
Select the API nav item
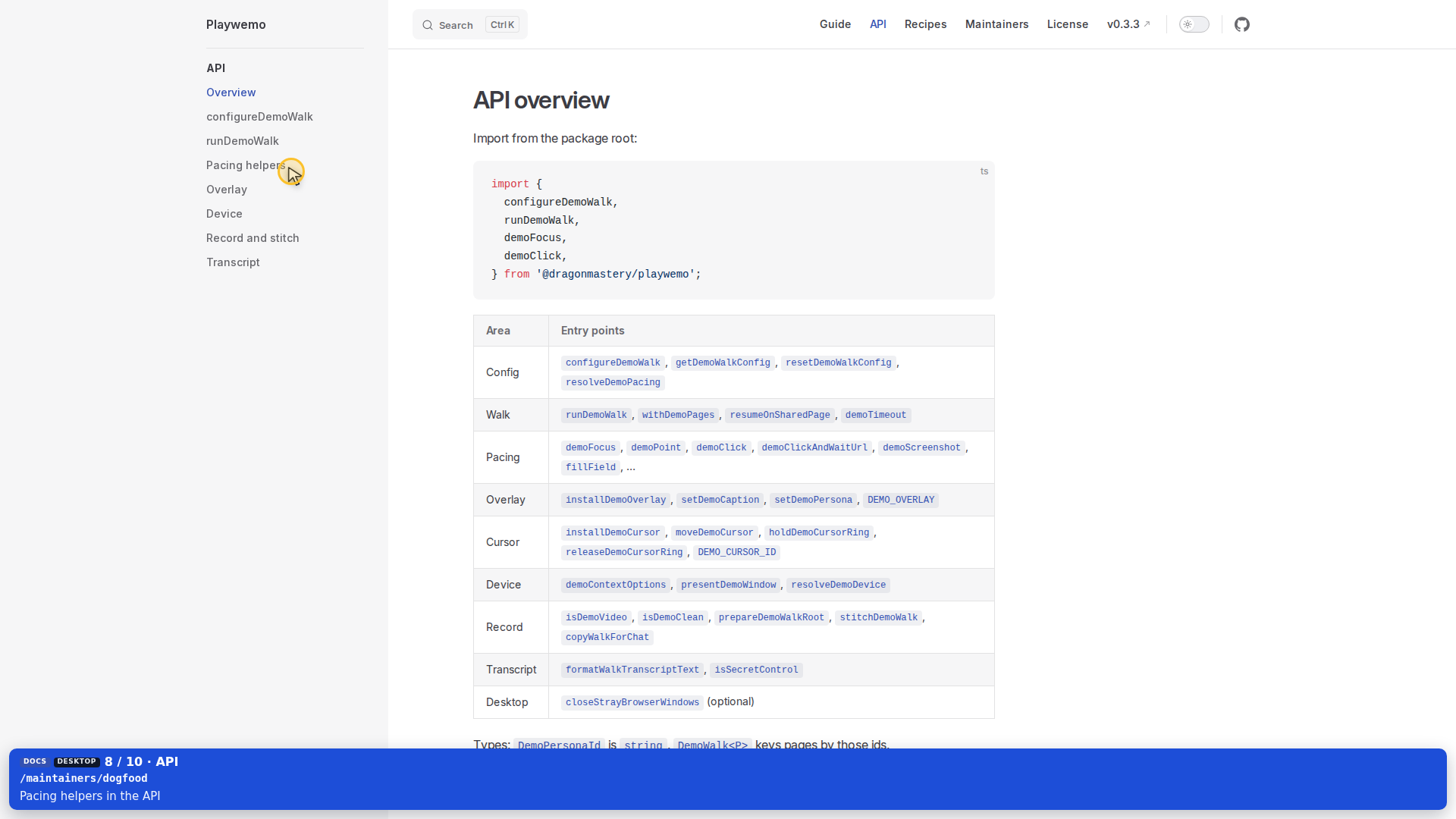tap(877, 24)
